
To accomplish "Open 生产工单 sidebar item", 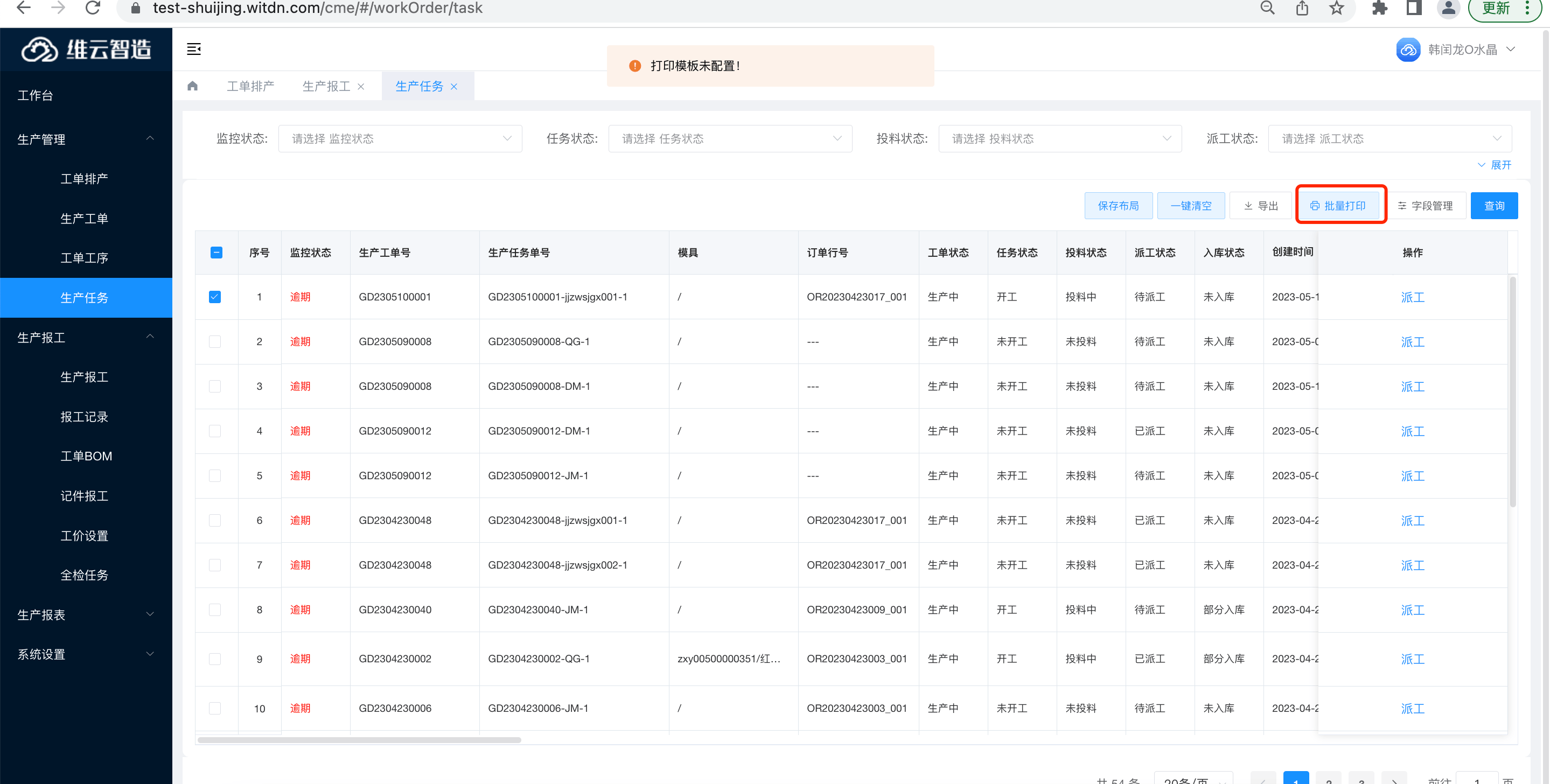I will pos(86,219).
